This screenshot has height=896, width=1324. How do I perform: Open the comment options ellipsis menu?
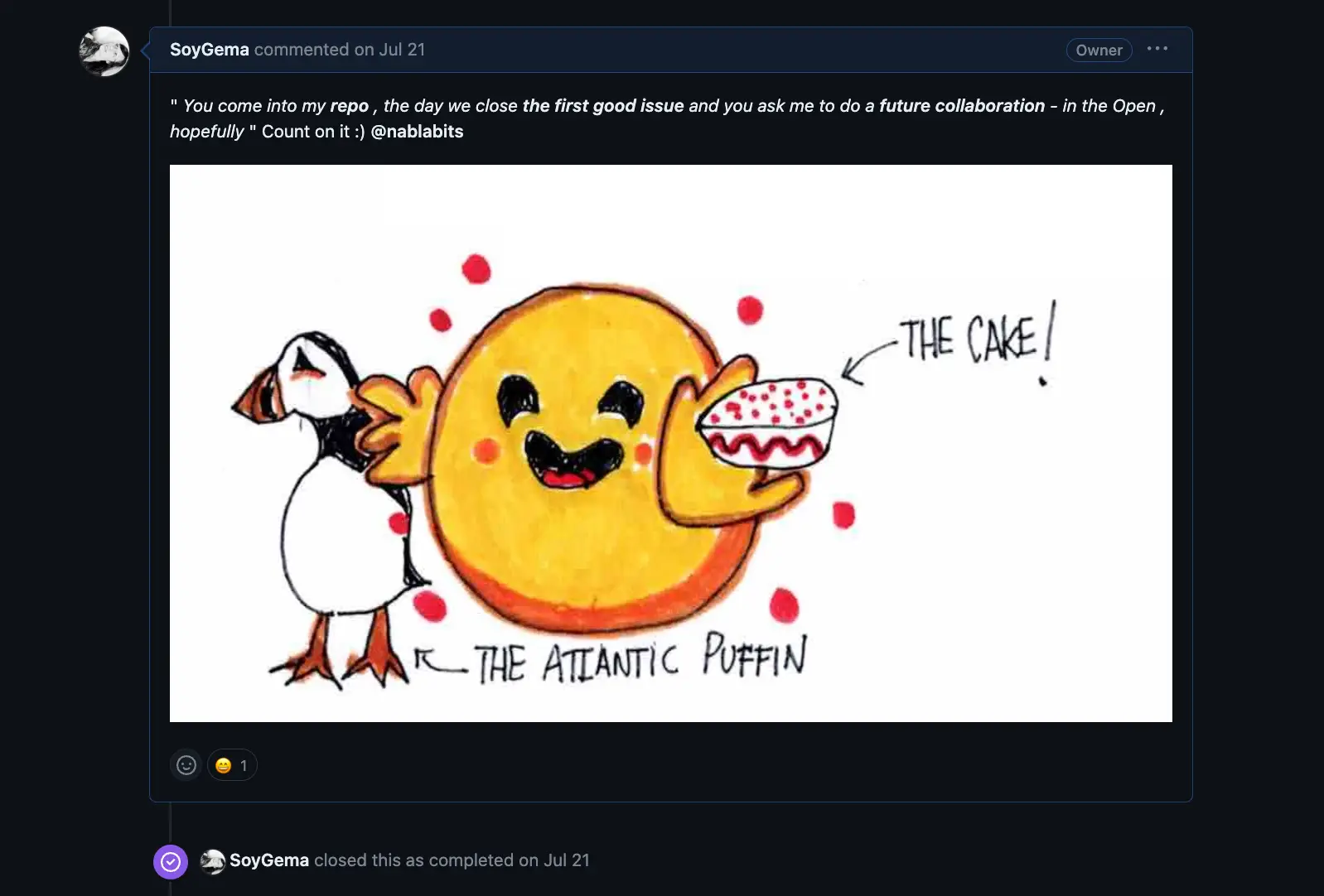1157,49
